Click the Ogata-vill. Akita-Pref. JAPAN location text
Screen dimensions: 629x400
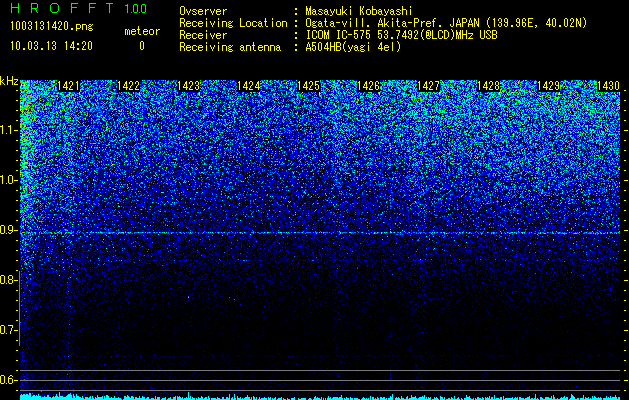click(446, 23)
